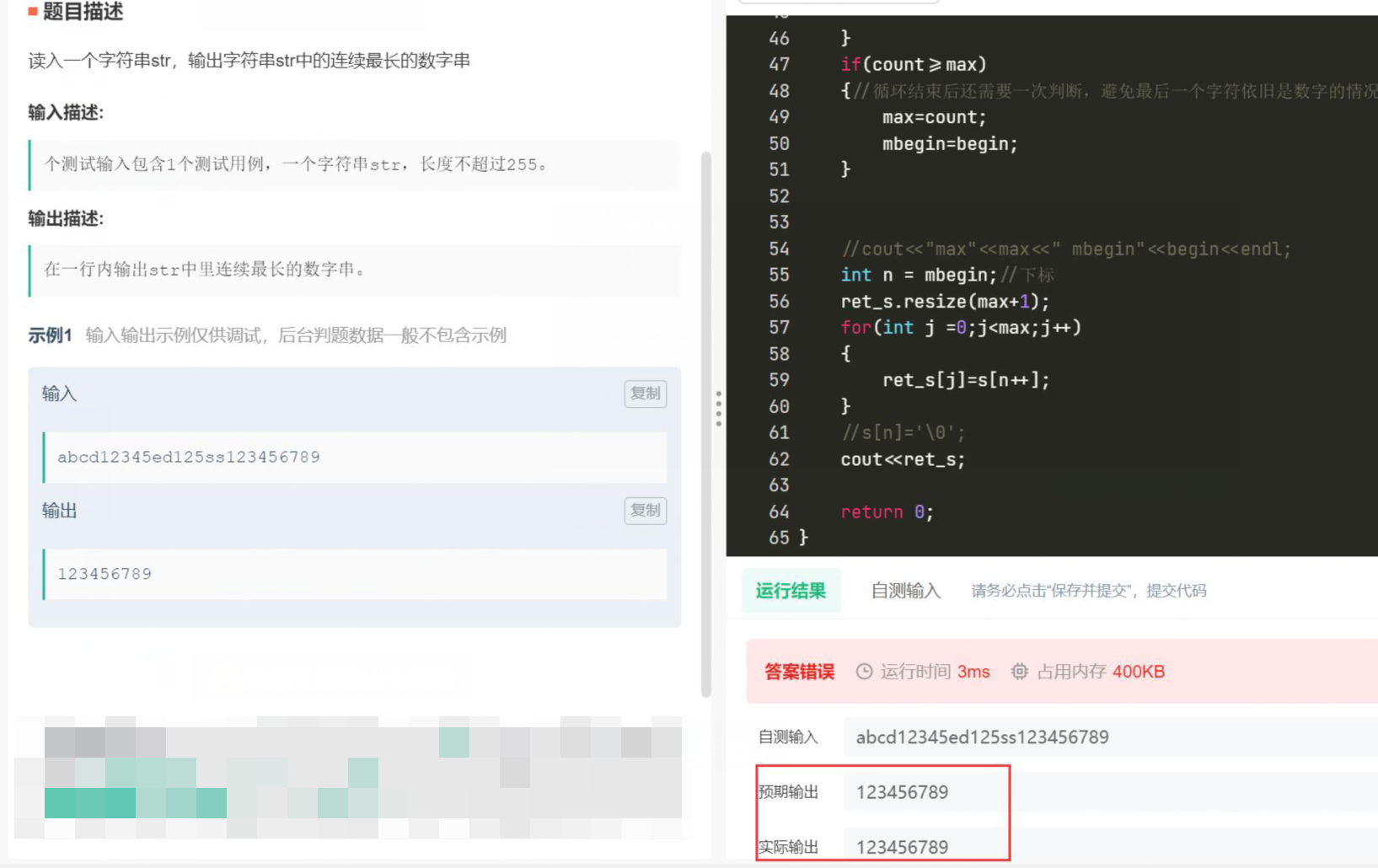1378x868 pixels.
Task: Click the input description about 长度不超过255
Action: coord(297,164)
